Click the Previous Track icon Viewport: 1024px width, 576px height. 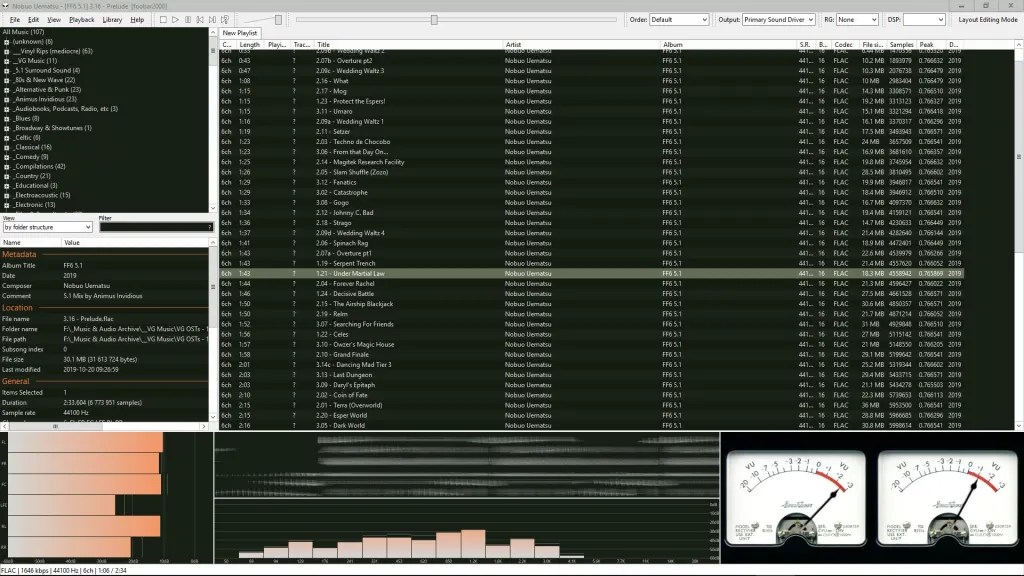click(x=201, y=19)
